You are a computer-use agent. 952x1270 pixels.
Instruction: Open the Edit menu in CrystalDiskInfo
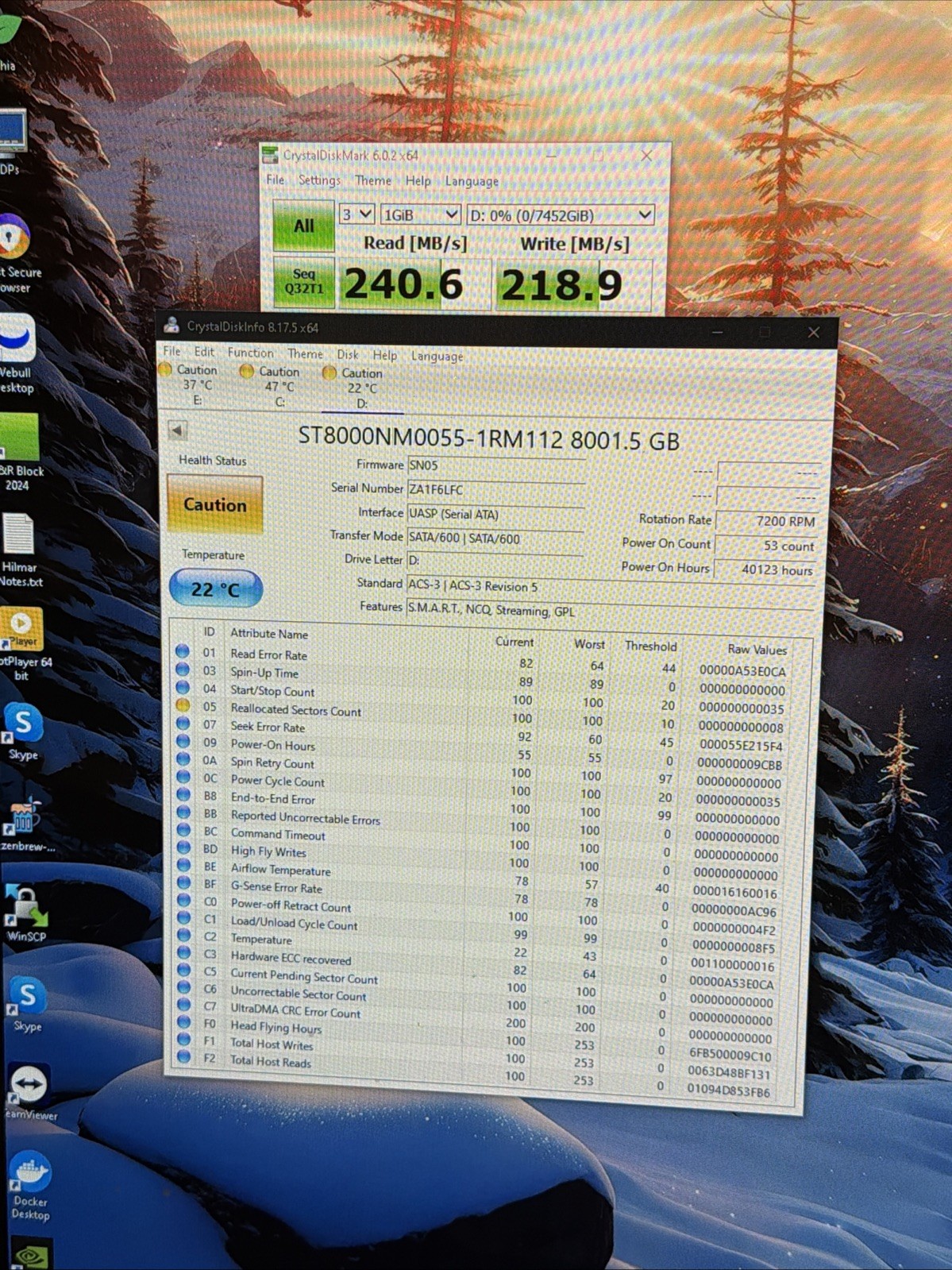click(x=204, y=351)
